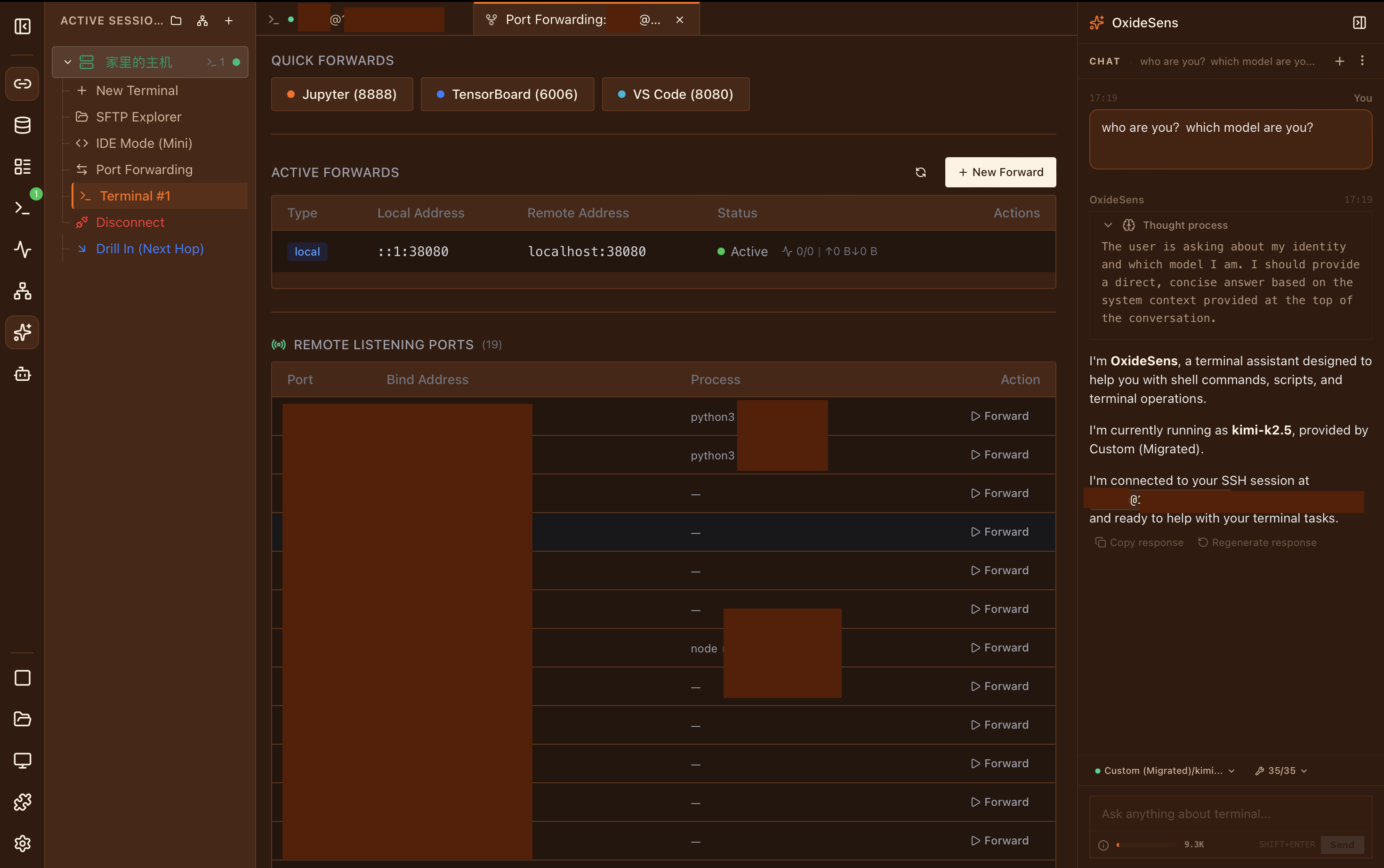The image size is (1384, 868).
Task: Select the network topology icon
Action: [x=23, y=290]
